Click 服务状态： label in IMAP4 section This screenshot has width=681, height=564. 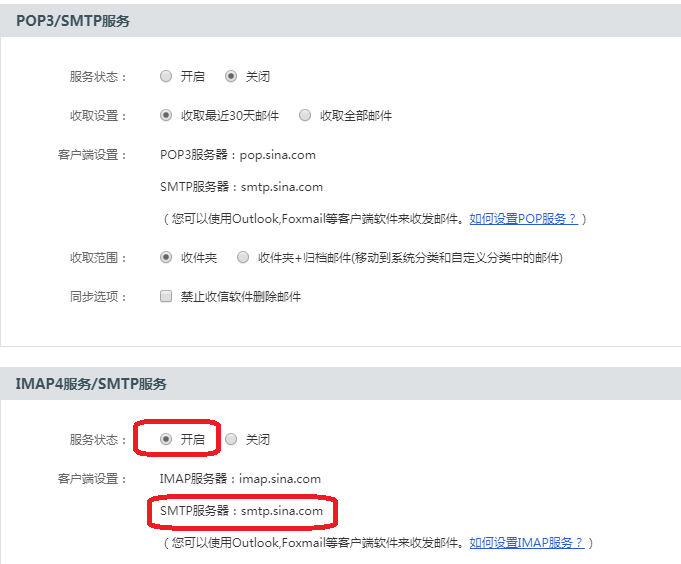[98, 440]
